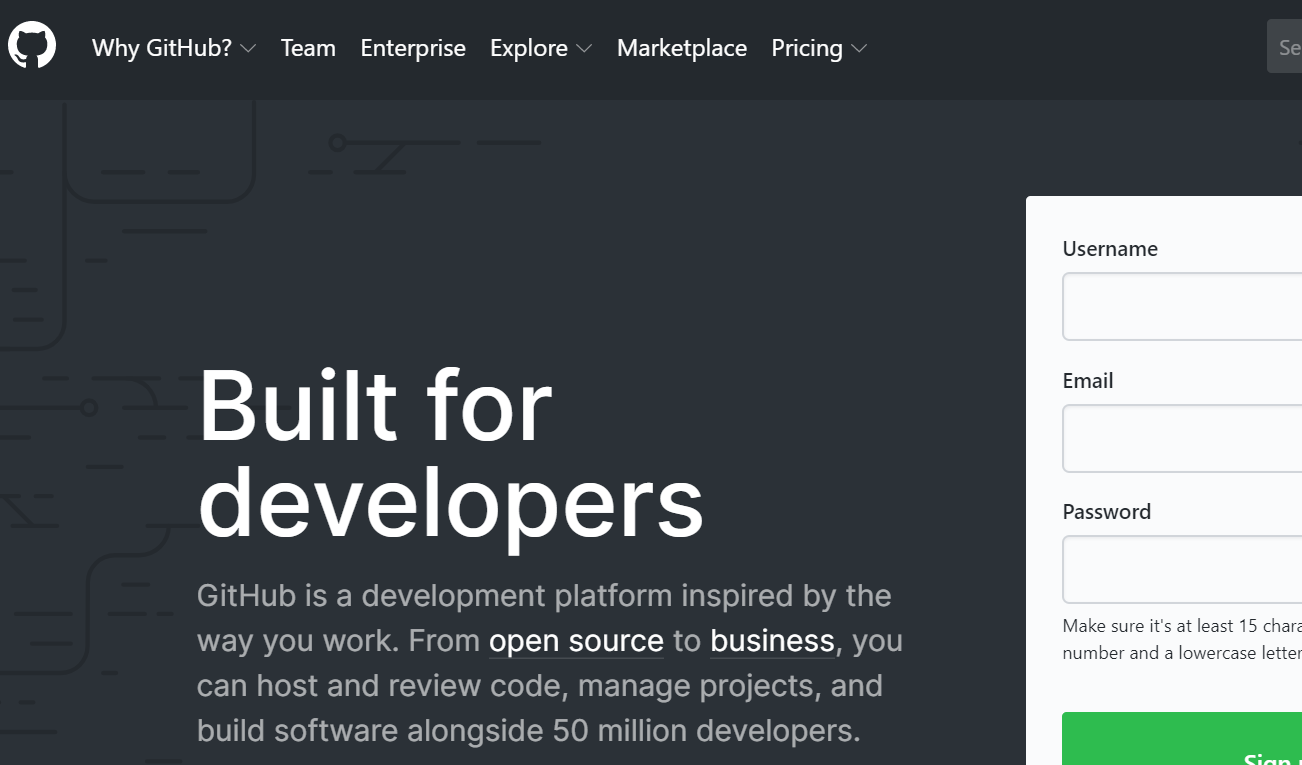Click into the Email field

pyautogui.click(x=1182, y=438)
